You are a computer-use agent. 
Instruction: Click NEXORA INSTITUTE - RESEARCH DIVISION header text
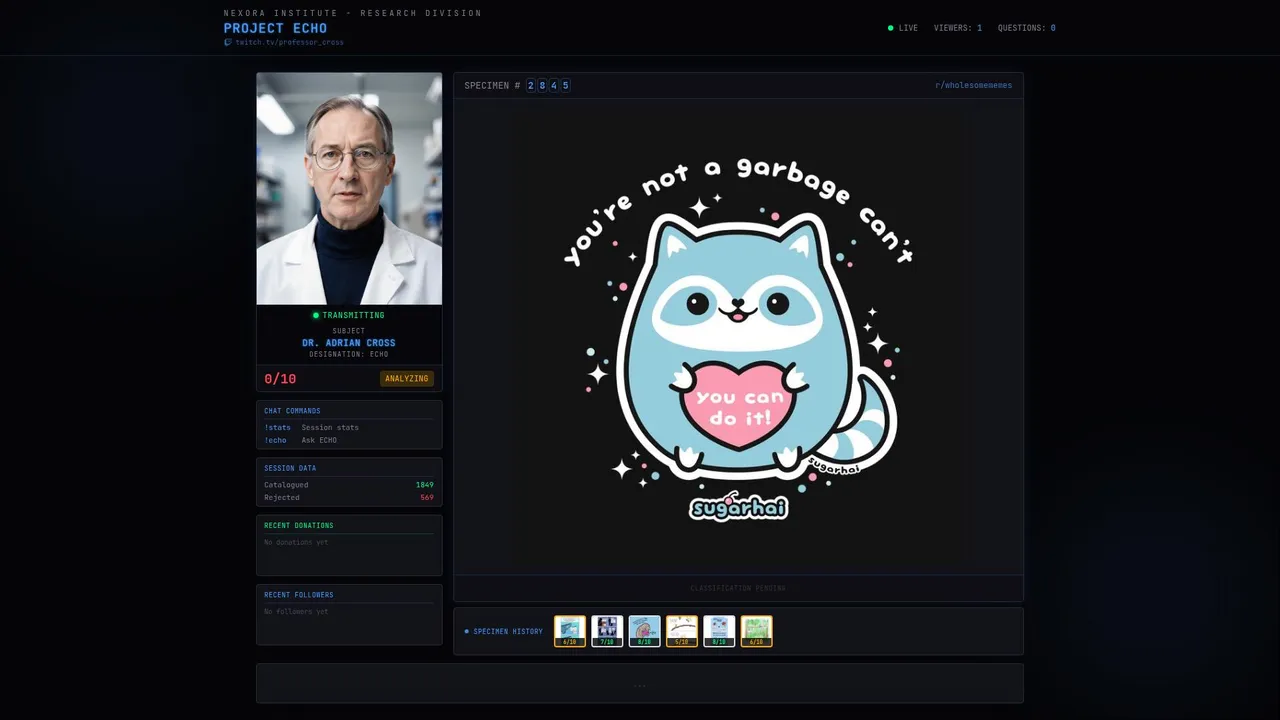tap(353, 13)
